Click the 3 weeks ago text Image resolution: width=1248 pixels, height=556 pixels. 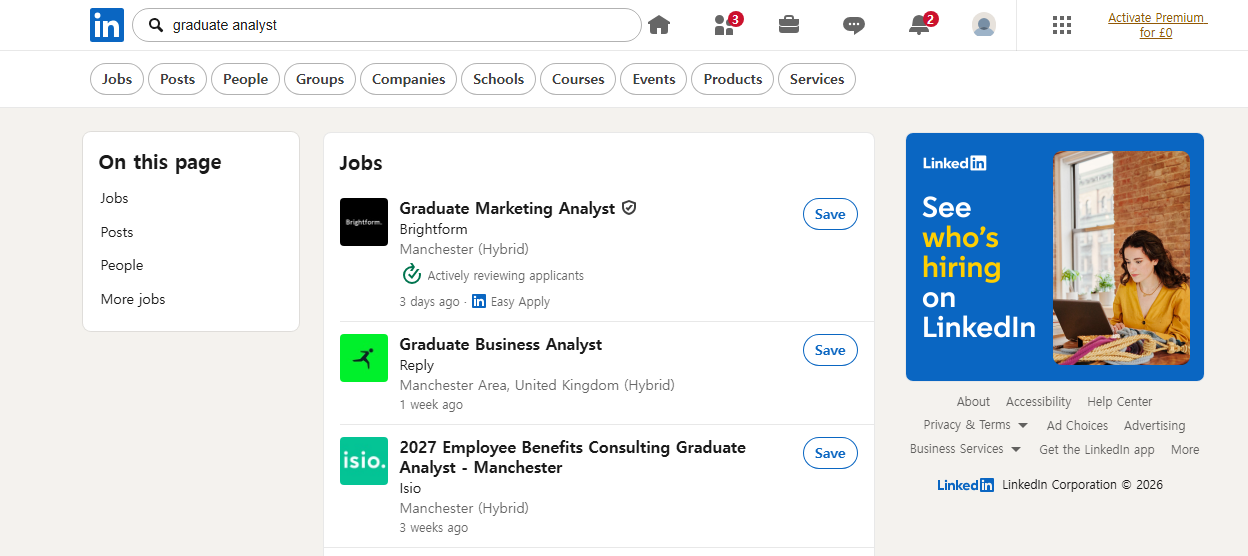[x=434, y=527]
